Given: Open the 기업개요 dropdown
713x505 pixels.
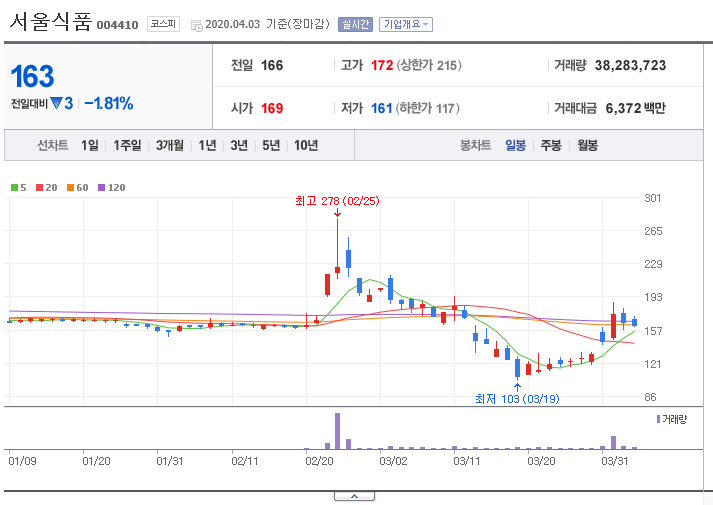Looking at the screenshot, I should tap(406, 24).
